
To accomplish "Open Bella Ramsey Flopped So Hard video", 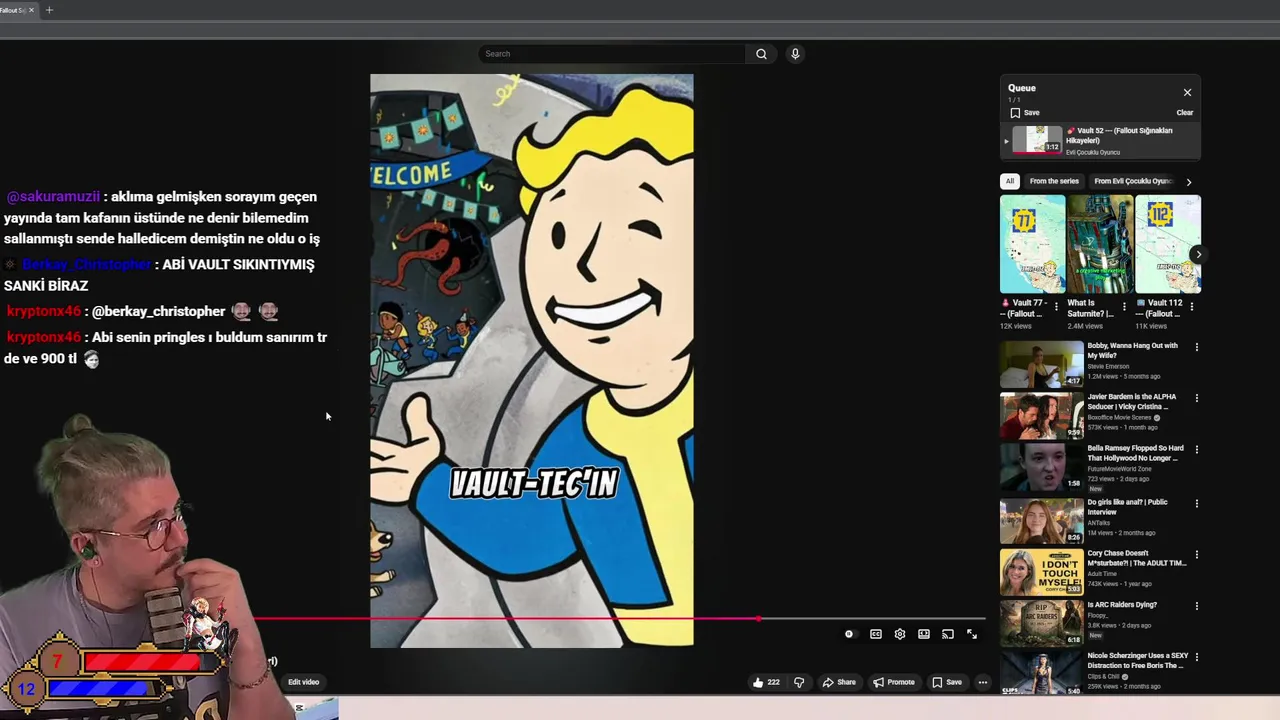I will [x=1041, y=466].
